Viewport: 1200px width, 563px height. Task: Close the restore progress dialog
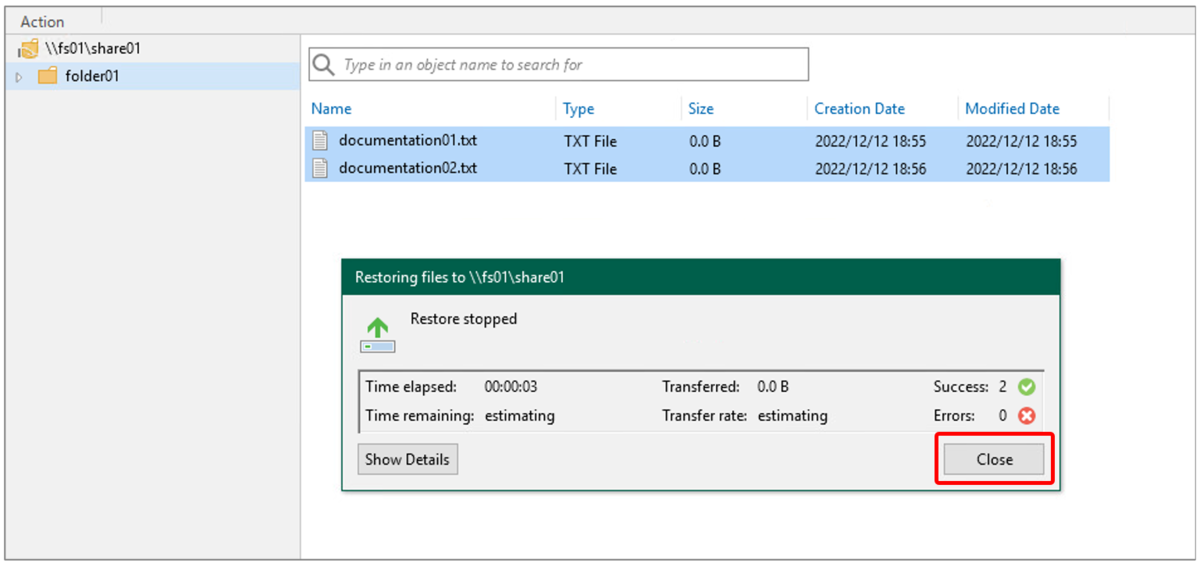pos(994,459)
